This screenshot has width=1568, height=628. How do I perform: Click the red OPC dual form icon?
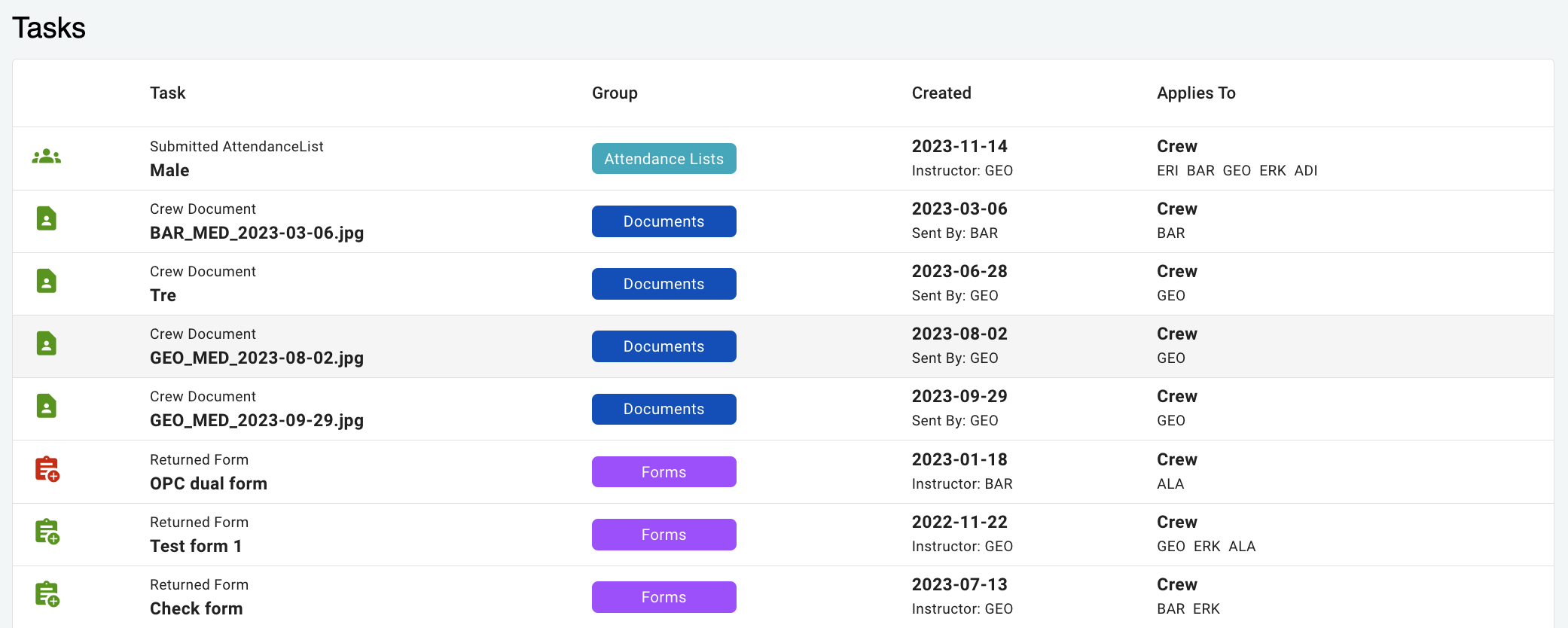(47, 469)
